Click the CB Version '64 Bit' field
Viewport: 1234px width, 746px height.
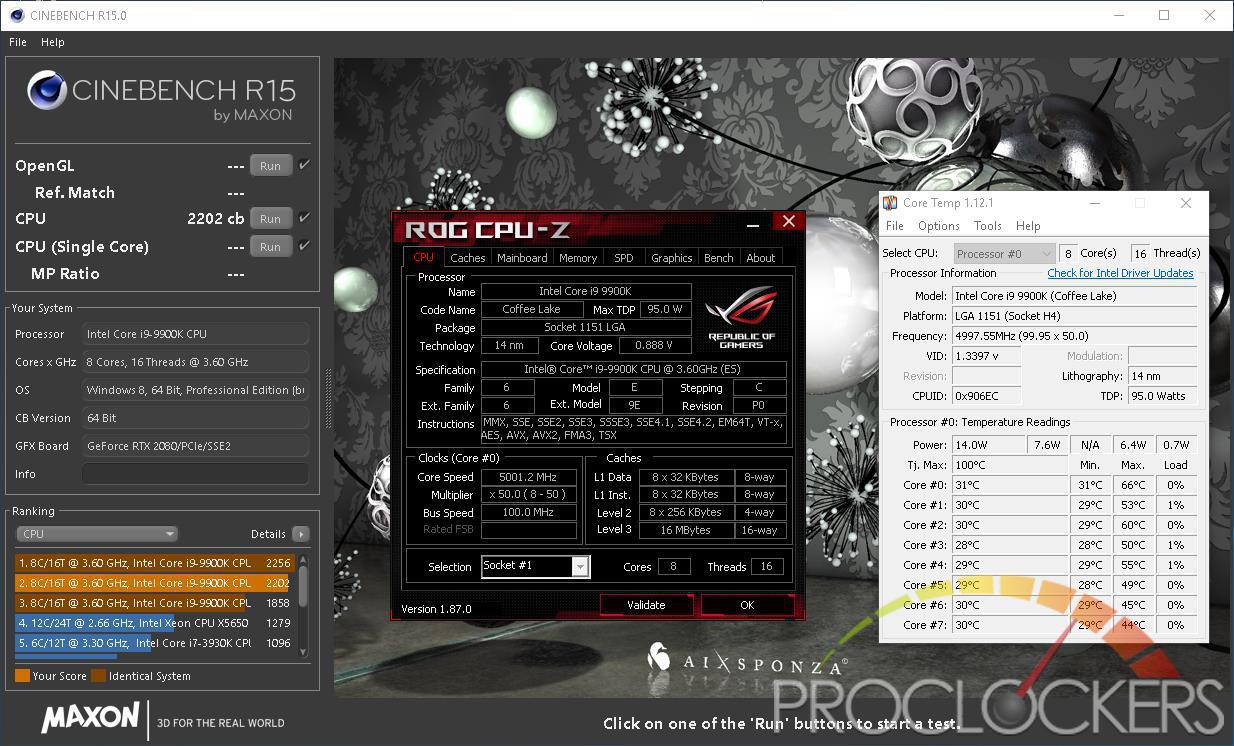195,418
